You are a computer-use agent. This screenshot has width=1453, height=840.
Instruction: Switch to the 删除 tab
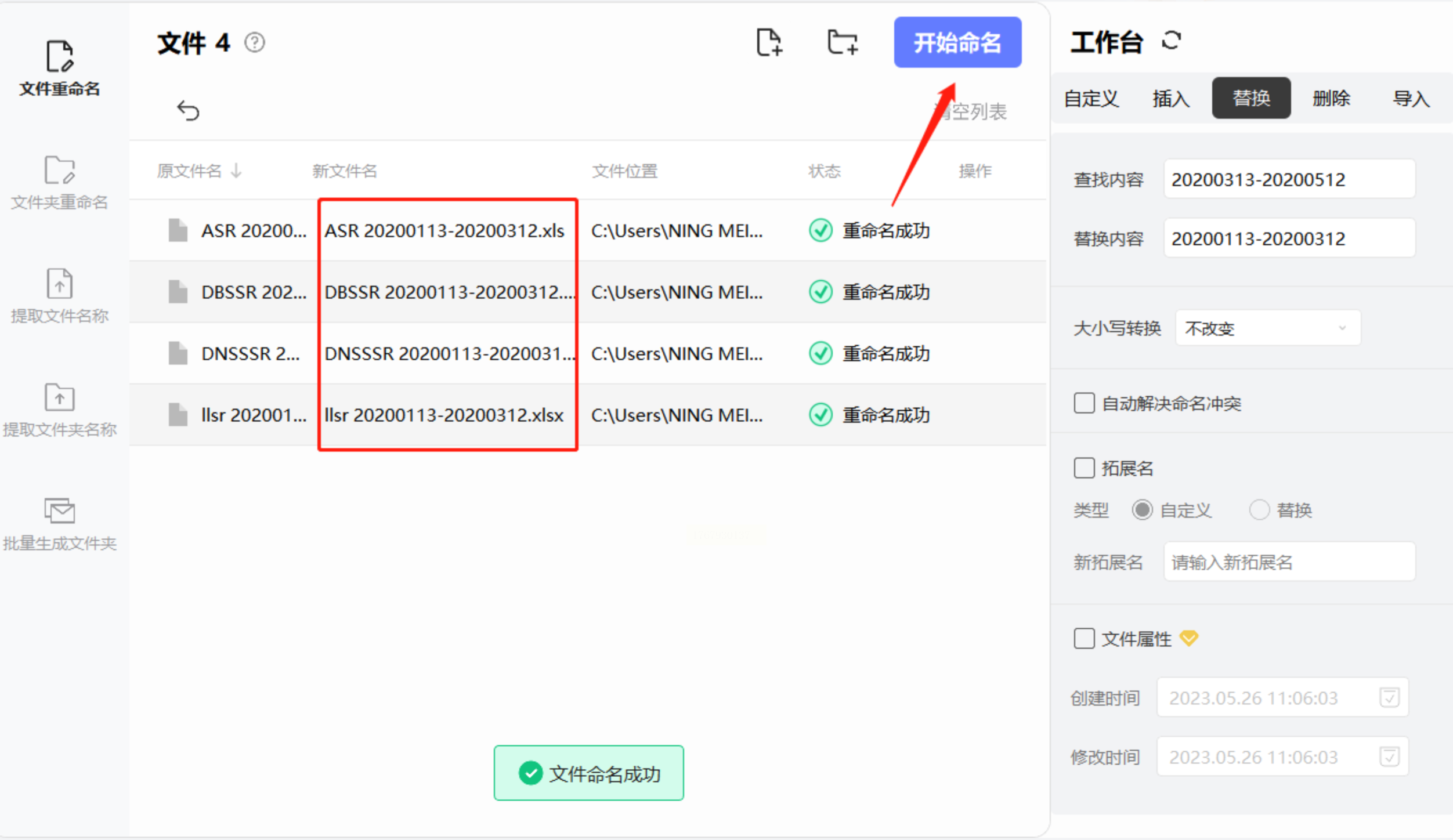coord(1331,98)
